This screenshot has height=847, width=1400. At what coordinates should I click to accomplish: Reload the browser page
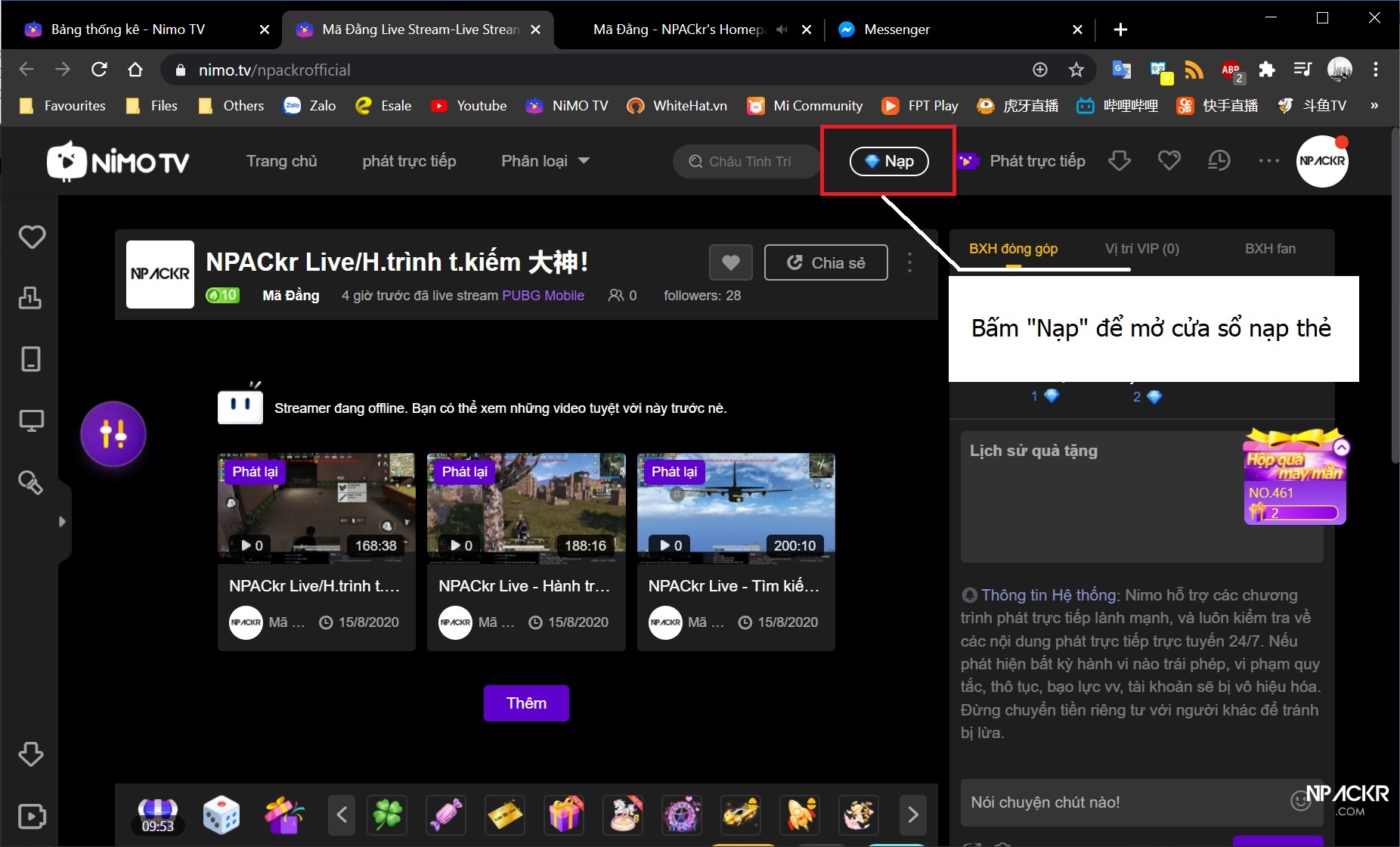99,70
